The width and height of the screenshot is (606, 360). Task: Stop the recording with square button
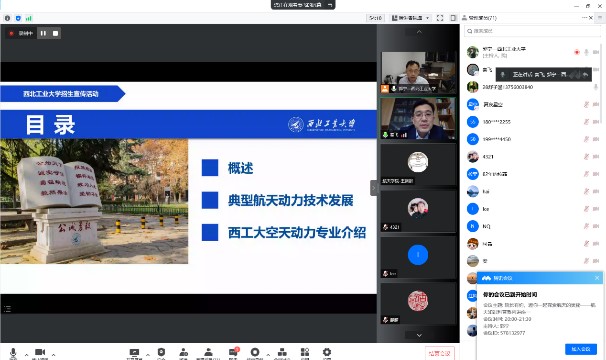56,33
